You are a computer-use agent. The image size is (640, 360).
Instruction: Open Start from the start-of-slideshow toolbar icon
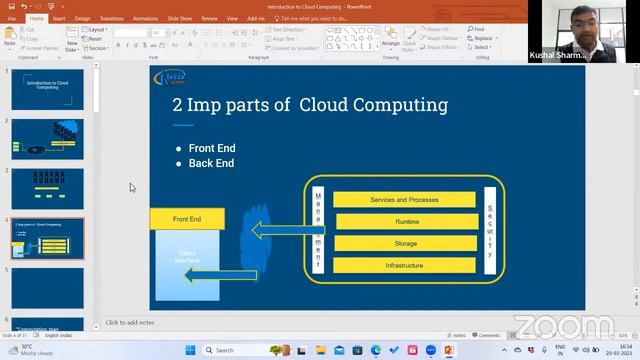click(x=51, y=6)
